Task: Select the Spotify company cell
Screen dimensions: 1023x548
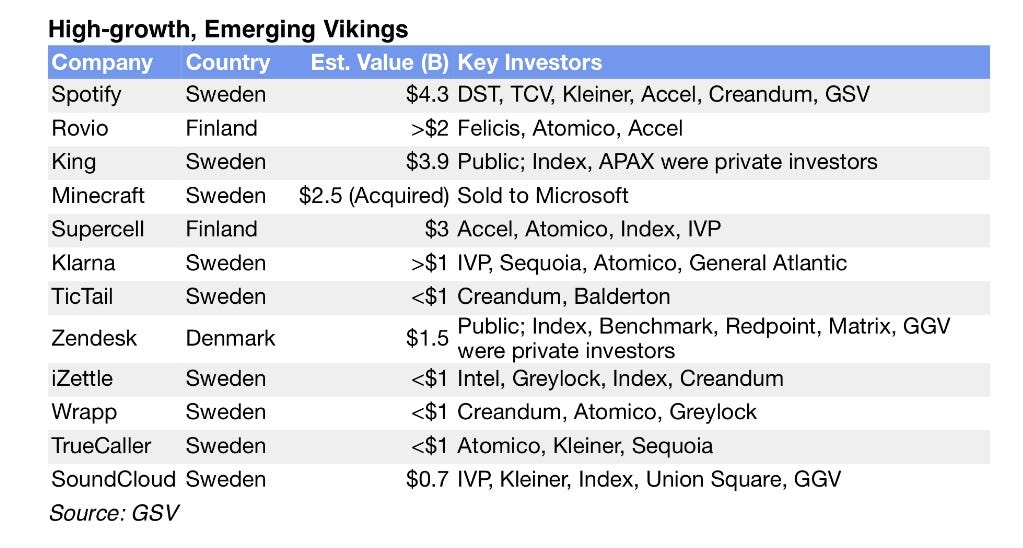Action: 86,95
